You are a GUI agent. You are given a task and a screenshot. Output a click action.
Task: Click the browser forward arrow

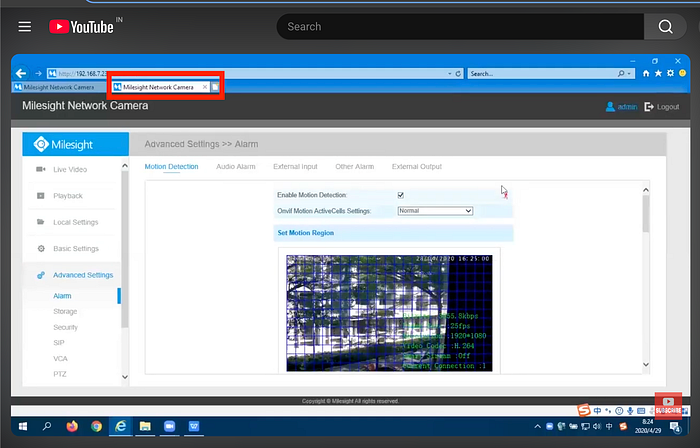click(38, 74)
